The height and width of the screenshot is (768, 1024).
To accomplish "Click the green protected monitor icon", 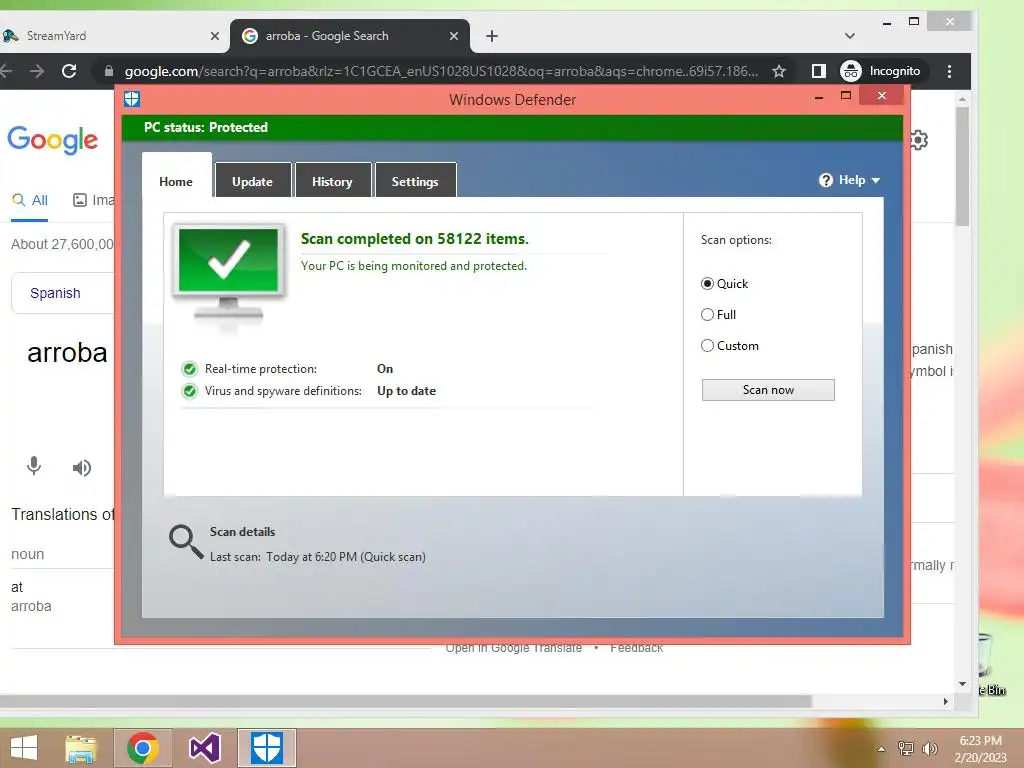I will point(229,274).
